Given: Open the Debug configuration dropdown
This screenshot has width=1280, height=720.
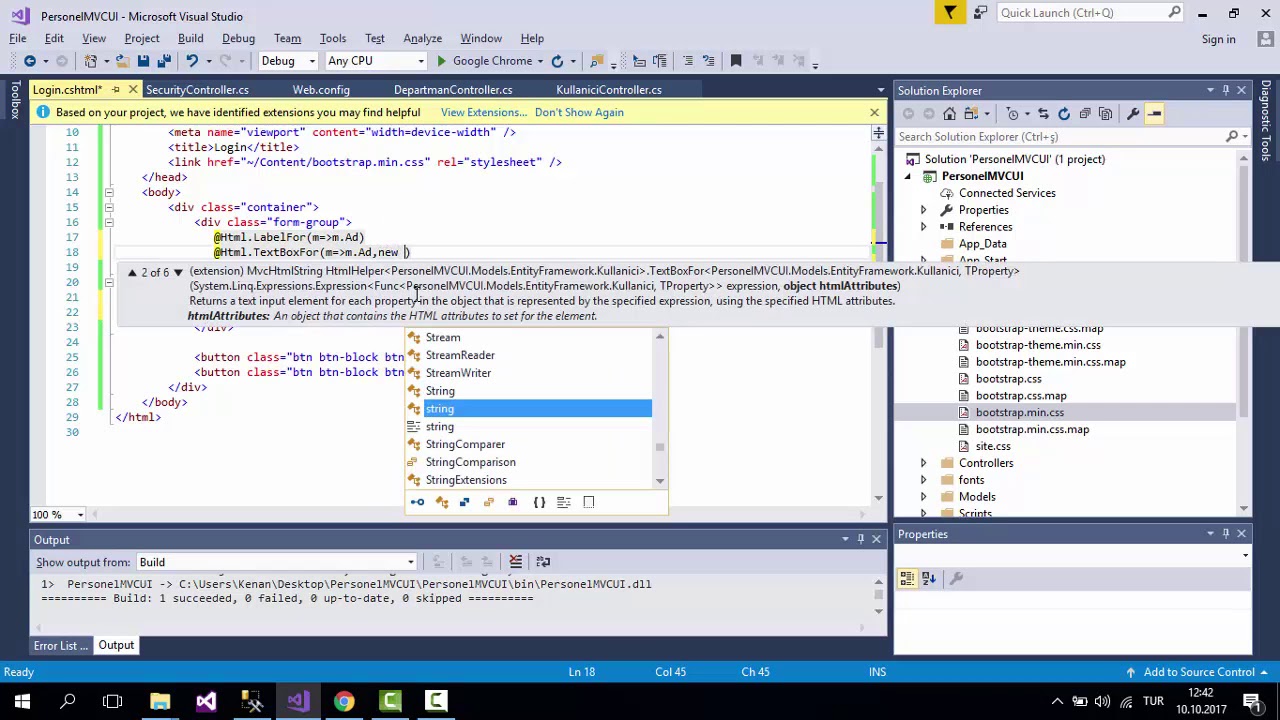Looking at the screenshot, I should 287,61.
